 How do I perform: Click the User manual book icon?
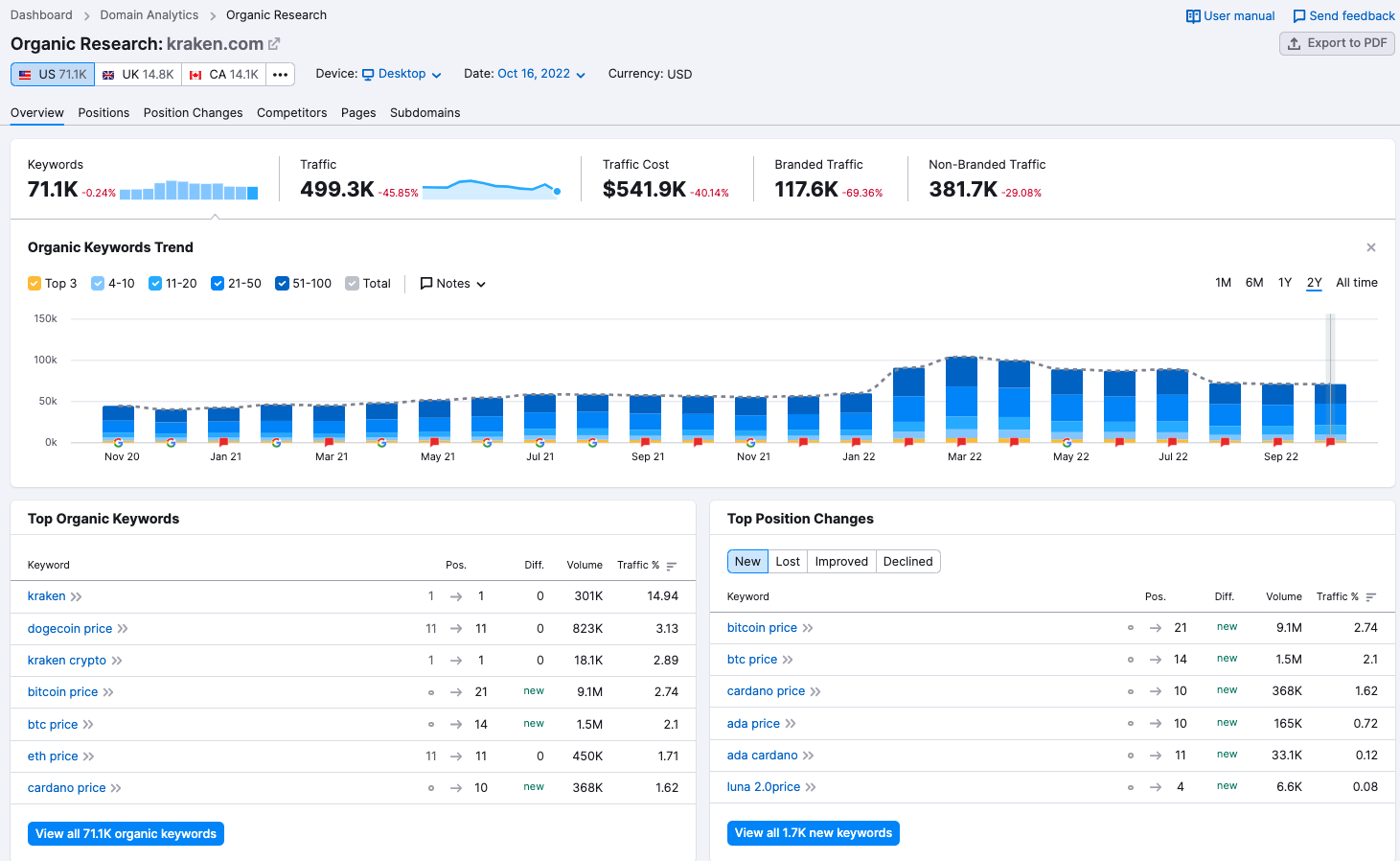pyautogui.click(x=1193, y=16)
